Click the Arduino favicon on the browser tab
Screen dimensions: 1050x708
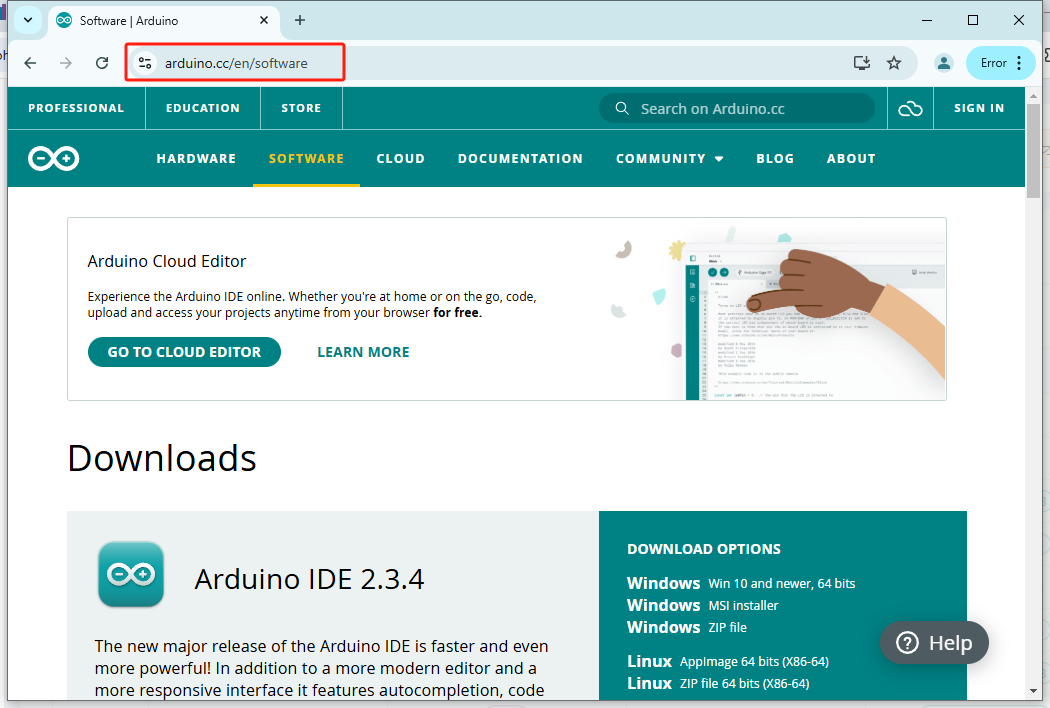tap(64, 21)
